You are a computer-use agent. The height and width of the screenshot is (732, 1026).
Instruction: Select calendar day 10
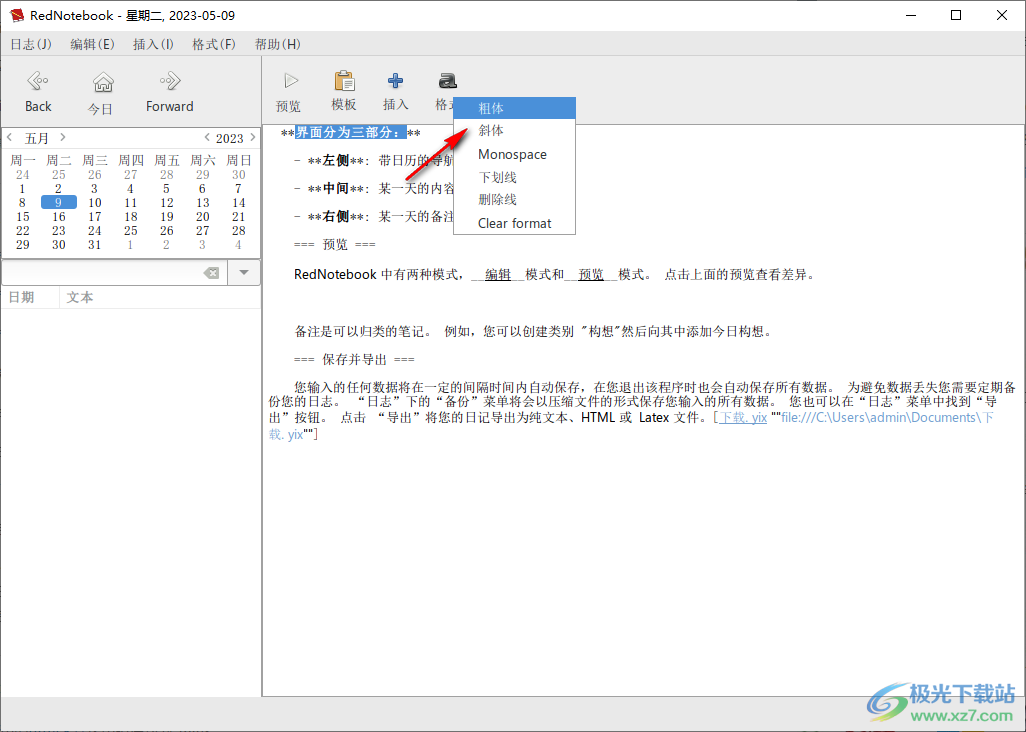(x=95, y=202)
